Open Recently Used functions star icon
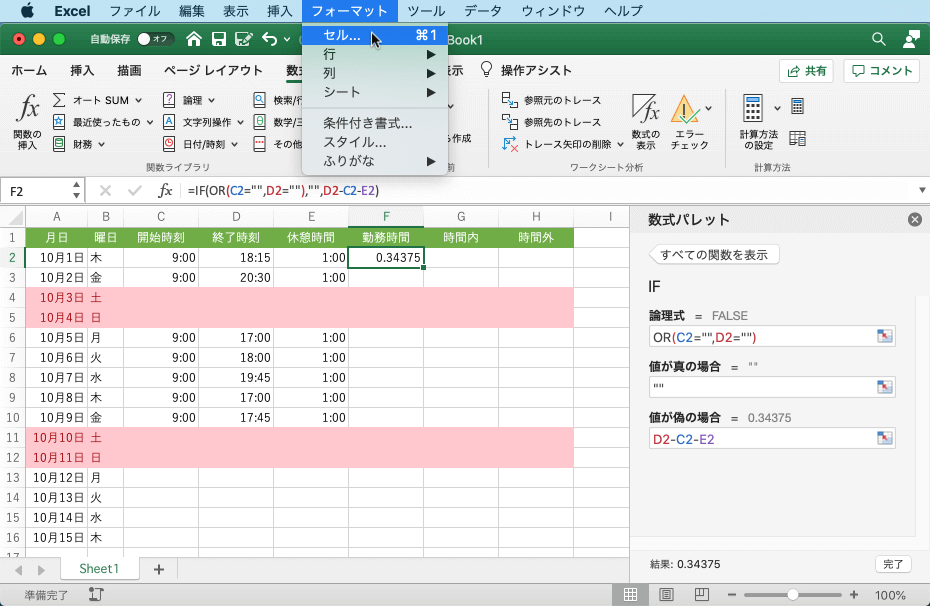930x606 pixels. click(x=59, y=122)
